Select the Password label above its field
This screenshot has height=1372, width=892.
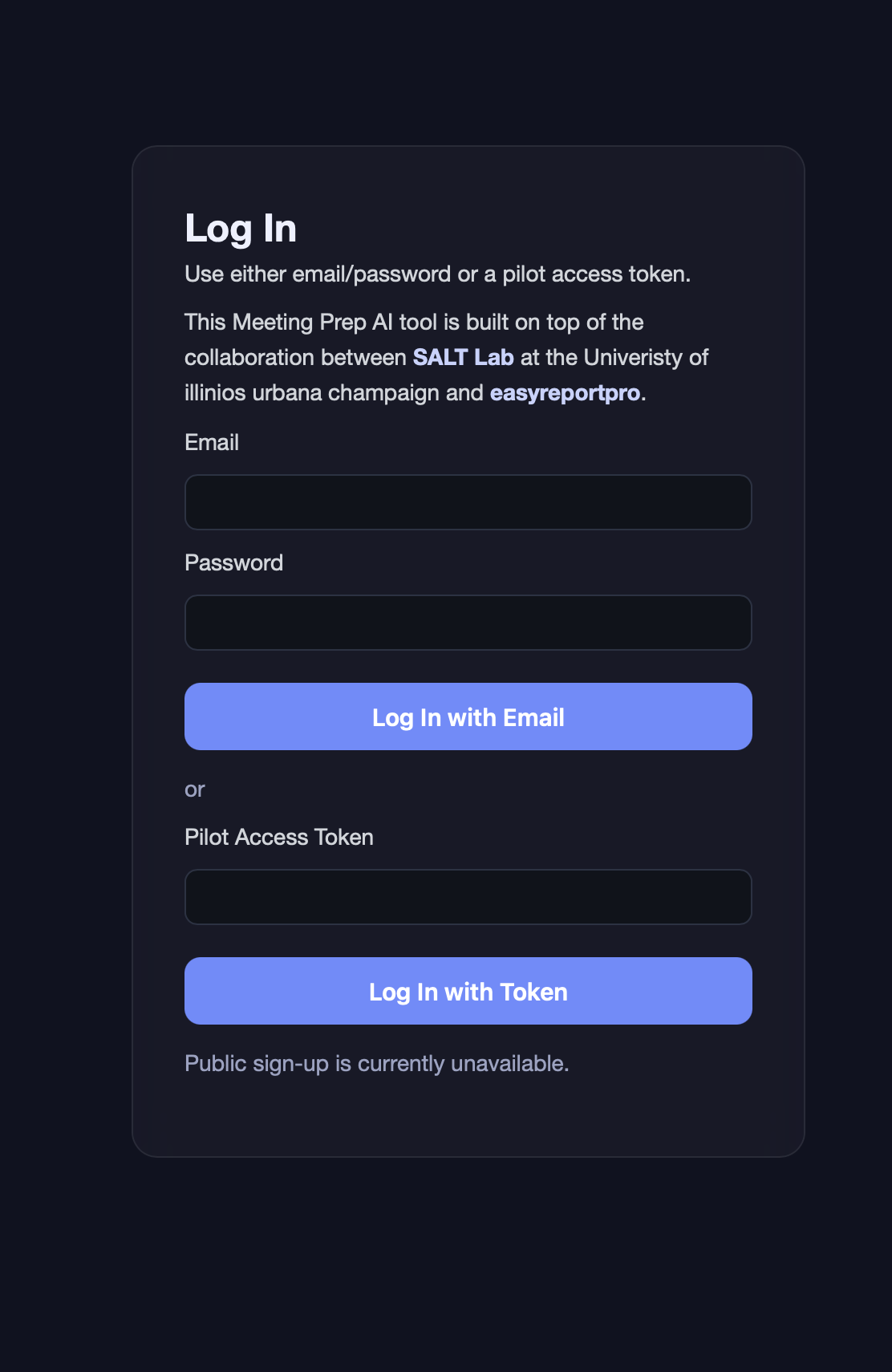tap(233, 562)
